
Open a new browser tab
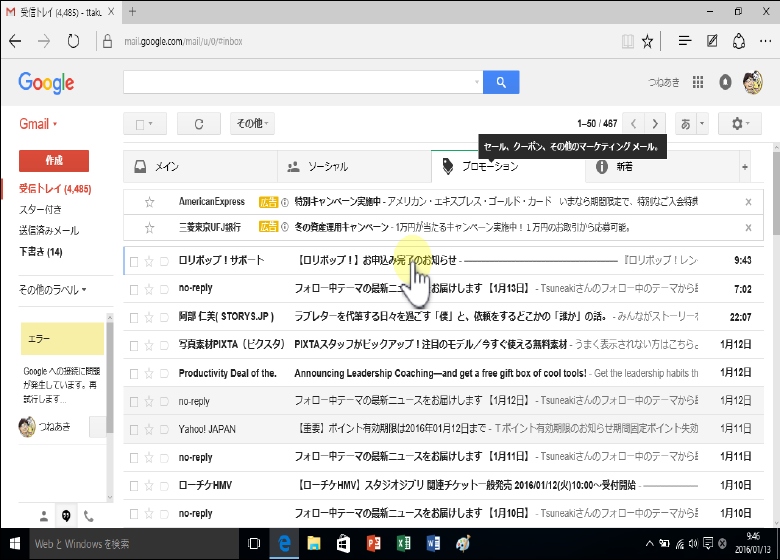tap(132, 11)
